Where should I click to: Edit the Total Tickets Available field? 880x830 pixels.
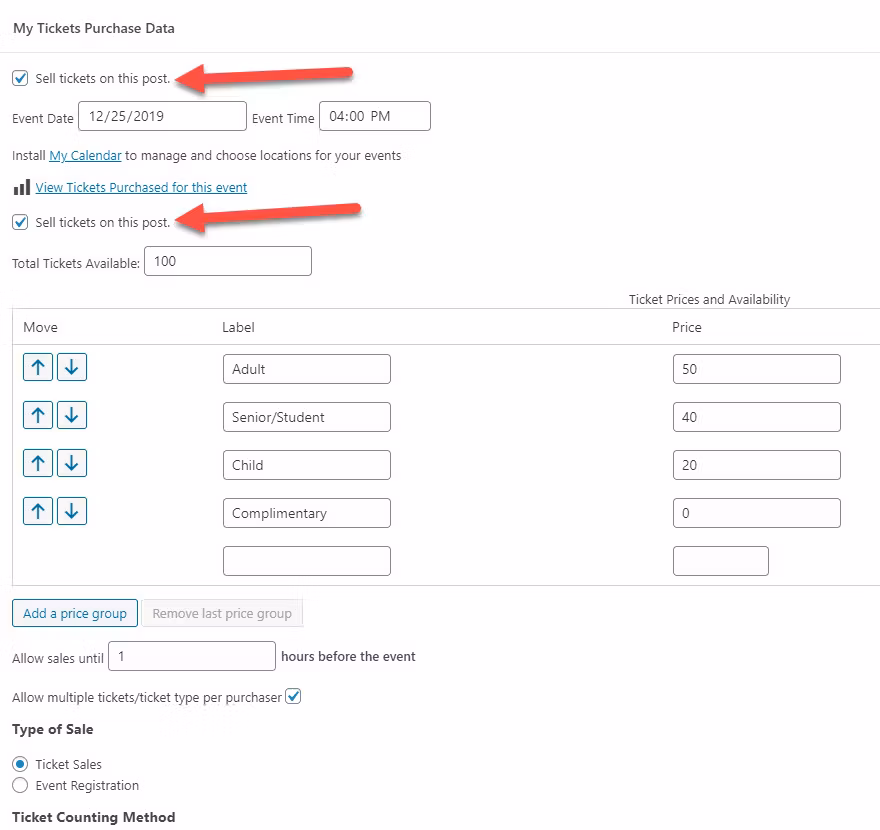pyautogui.click(x=227, y=261)
